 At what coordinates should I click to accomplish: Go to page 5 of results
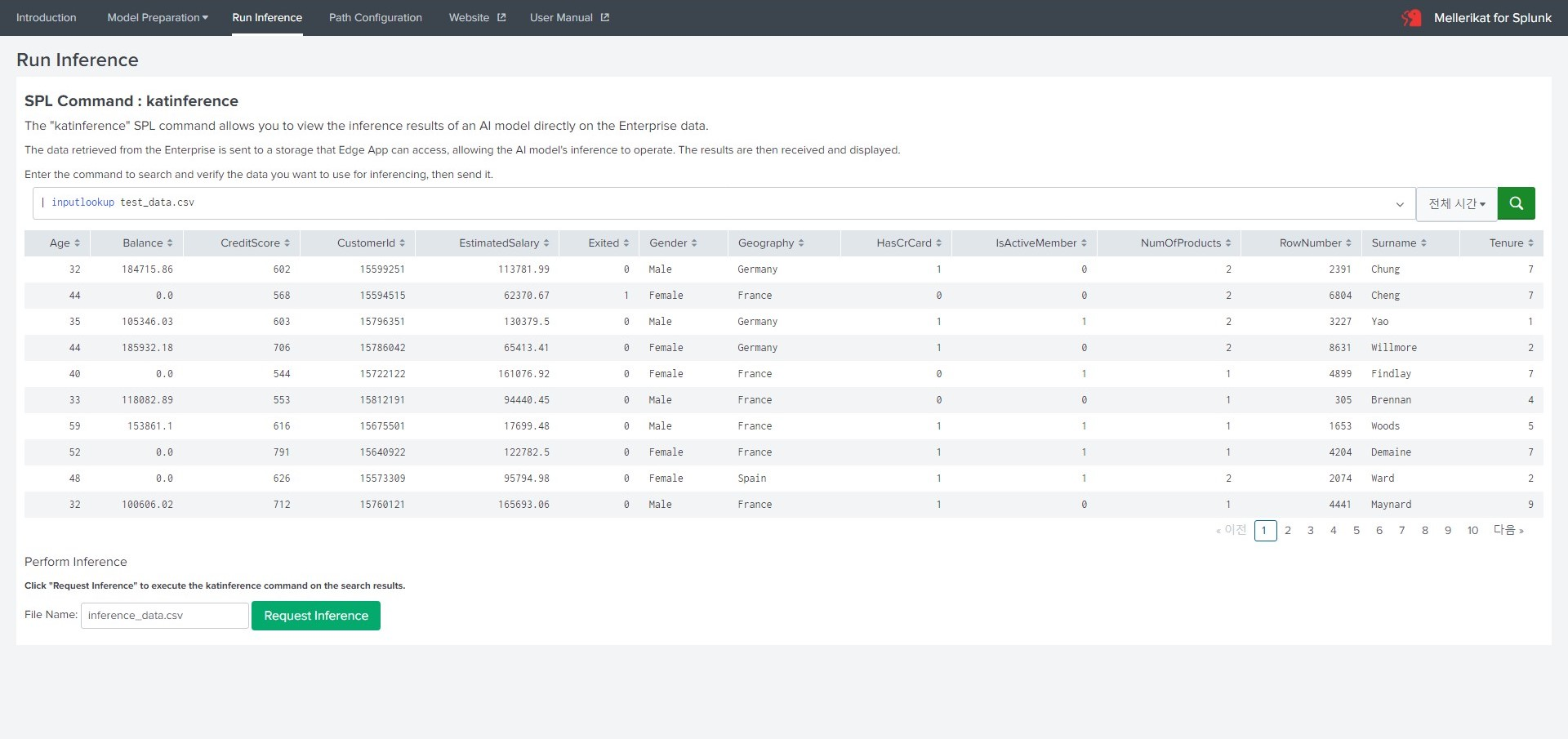pos(1356,531)
